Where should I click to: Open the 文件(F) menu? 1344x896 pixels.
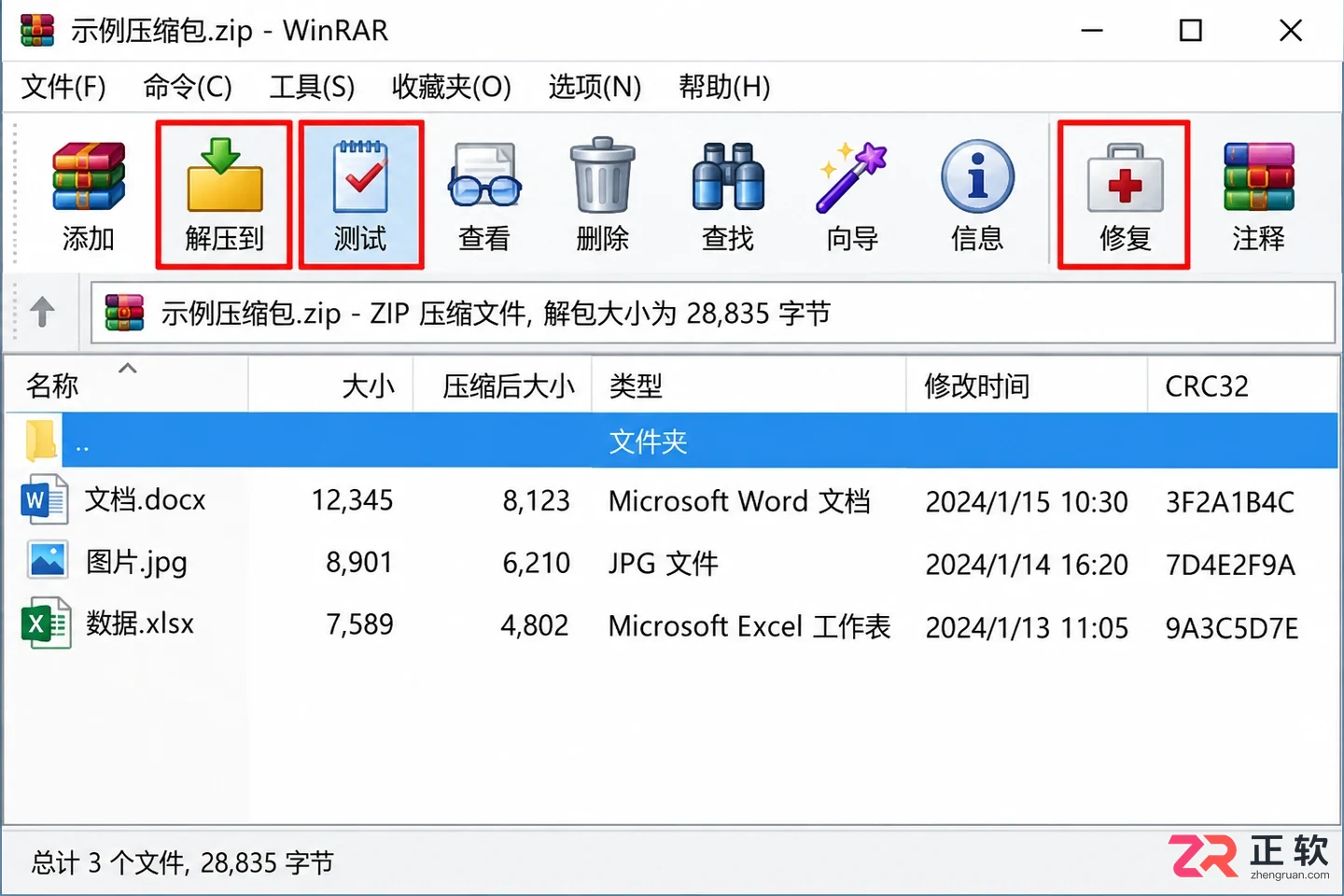coord(63,87)
